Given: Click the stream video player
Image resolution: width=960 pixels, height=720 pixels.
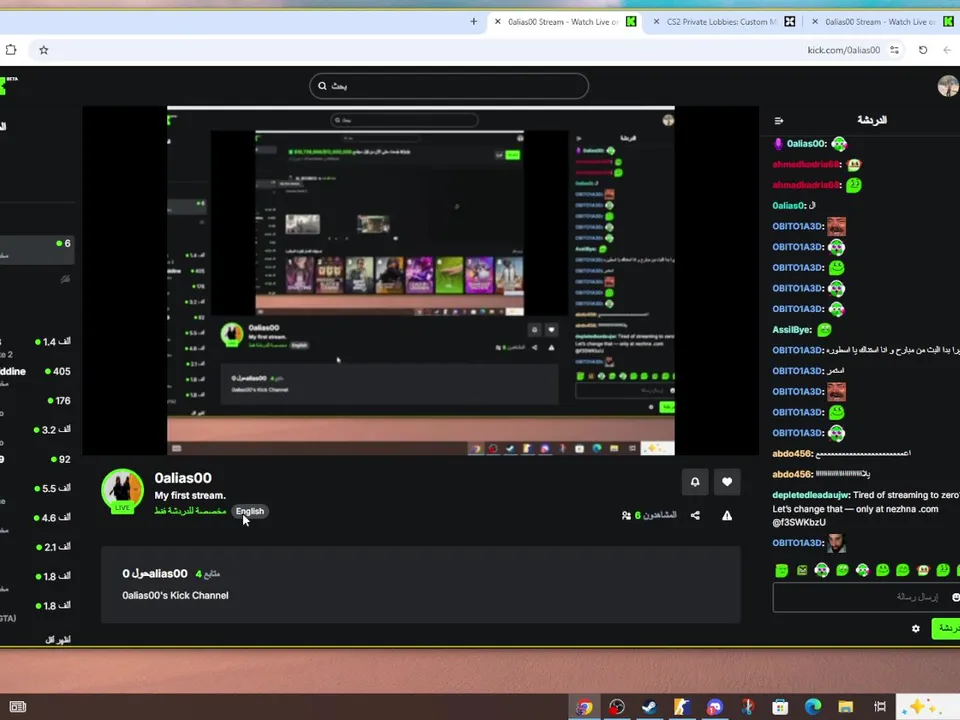Looking at the screenshot, I should coord(421,280).
